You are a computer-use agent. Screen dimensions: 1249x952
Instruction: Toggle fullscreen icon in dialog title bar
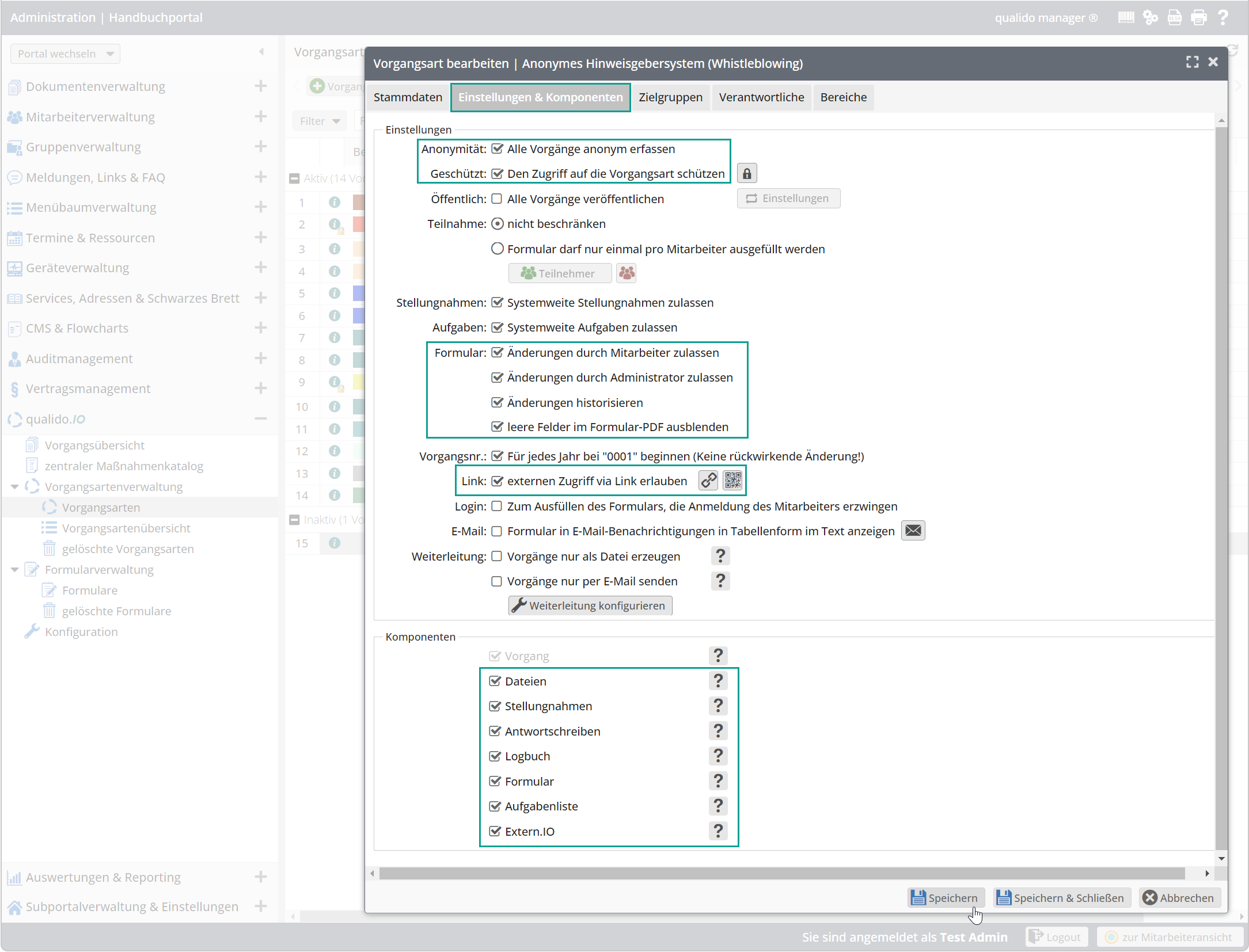pos(1192,62)
